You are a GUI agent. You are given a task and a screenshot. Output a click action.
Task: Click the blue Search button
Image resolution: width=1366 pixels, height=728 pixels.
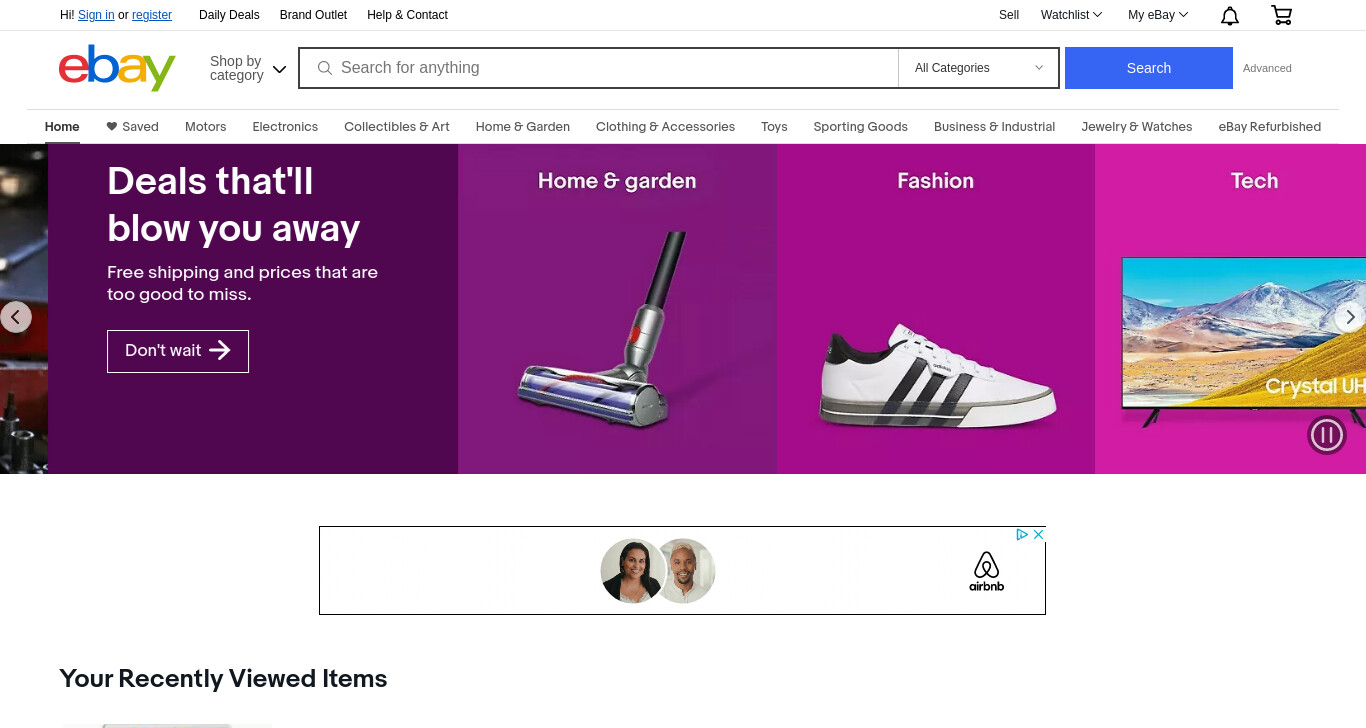click(1148, 68)
